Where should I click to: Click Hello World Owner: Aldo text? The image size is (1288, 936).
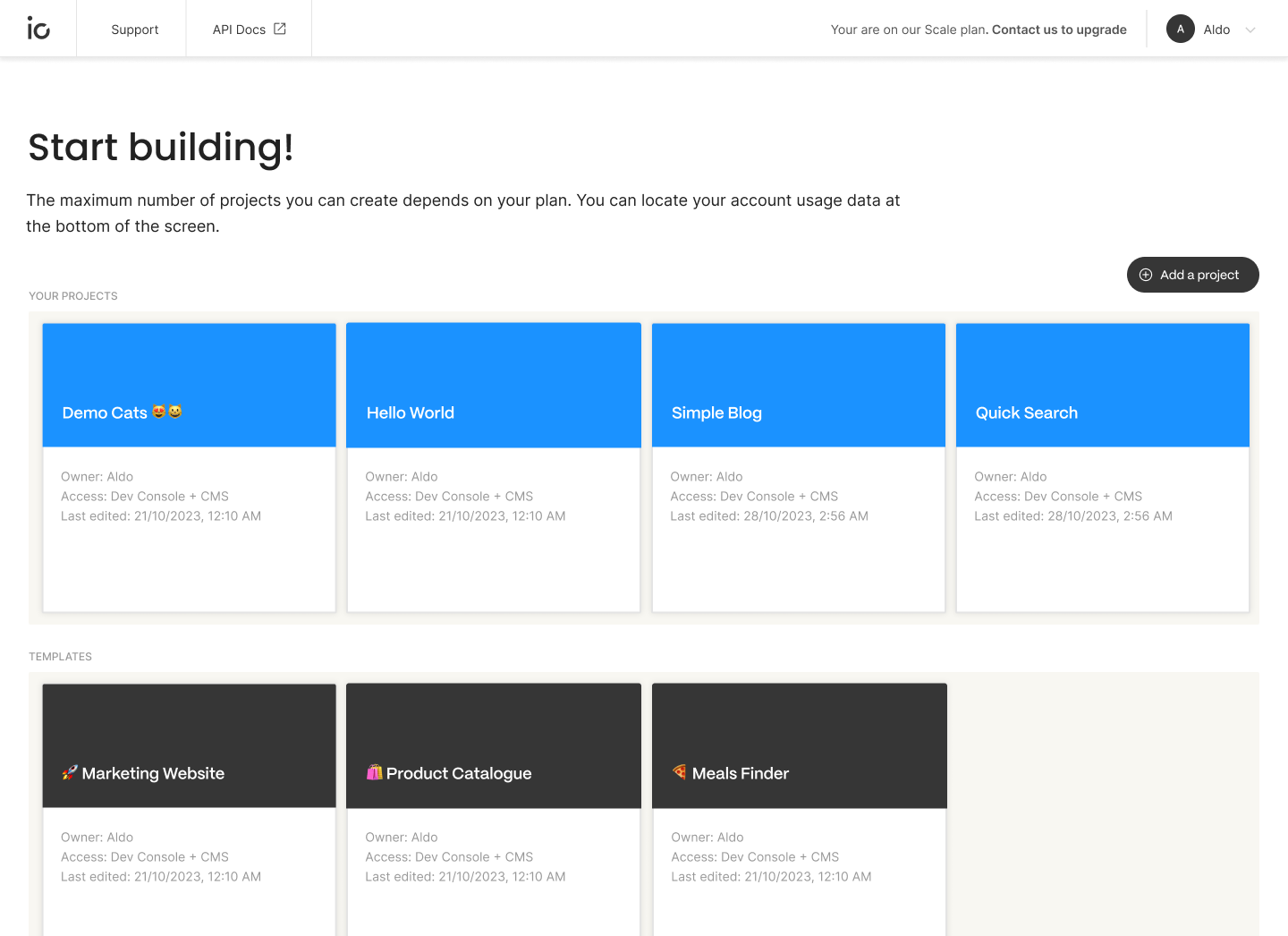coord(402,477)
